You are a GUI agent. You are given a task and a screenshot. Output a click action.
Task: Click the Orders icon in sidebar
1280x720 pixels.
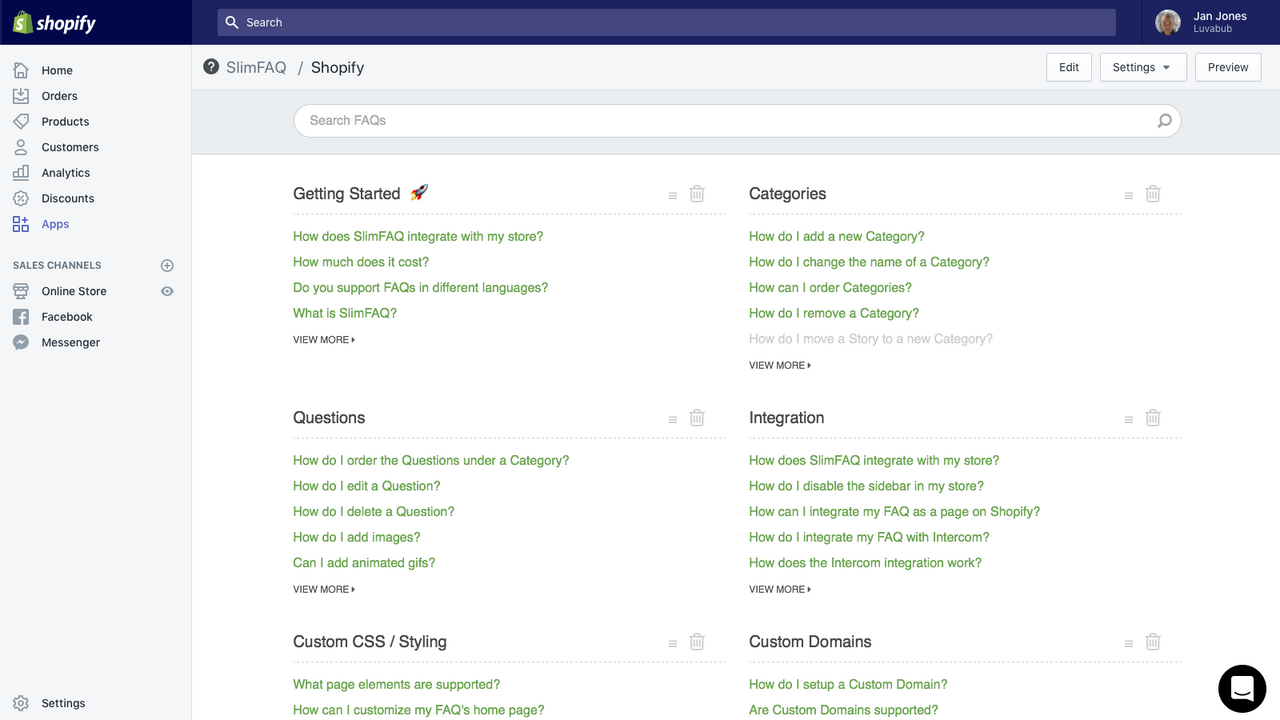coord(21,96)
